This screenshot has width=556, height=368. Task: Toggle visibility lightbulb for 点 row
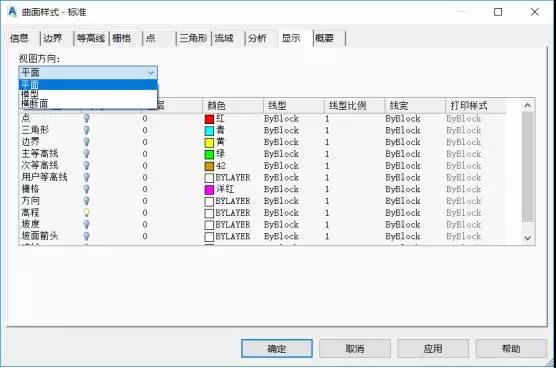[87, 118]
